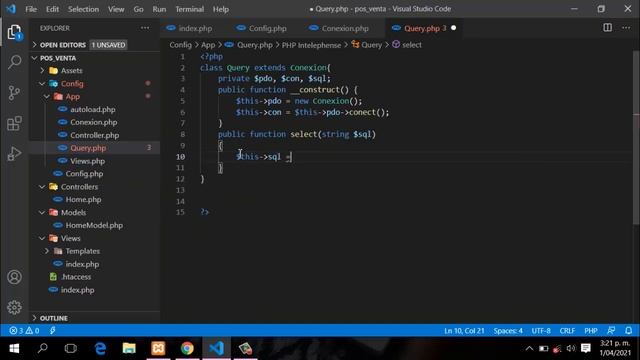The height and width of the screenshot is (360, 640).
Task: Open the Terminal menu
Action: click(x=189, y=9)
